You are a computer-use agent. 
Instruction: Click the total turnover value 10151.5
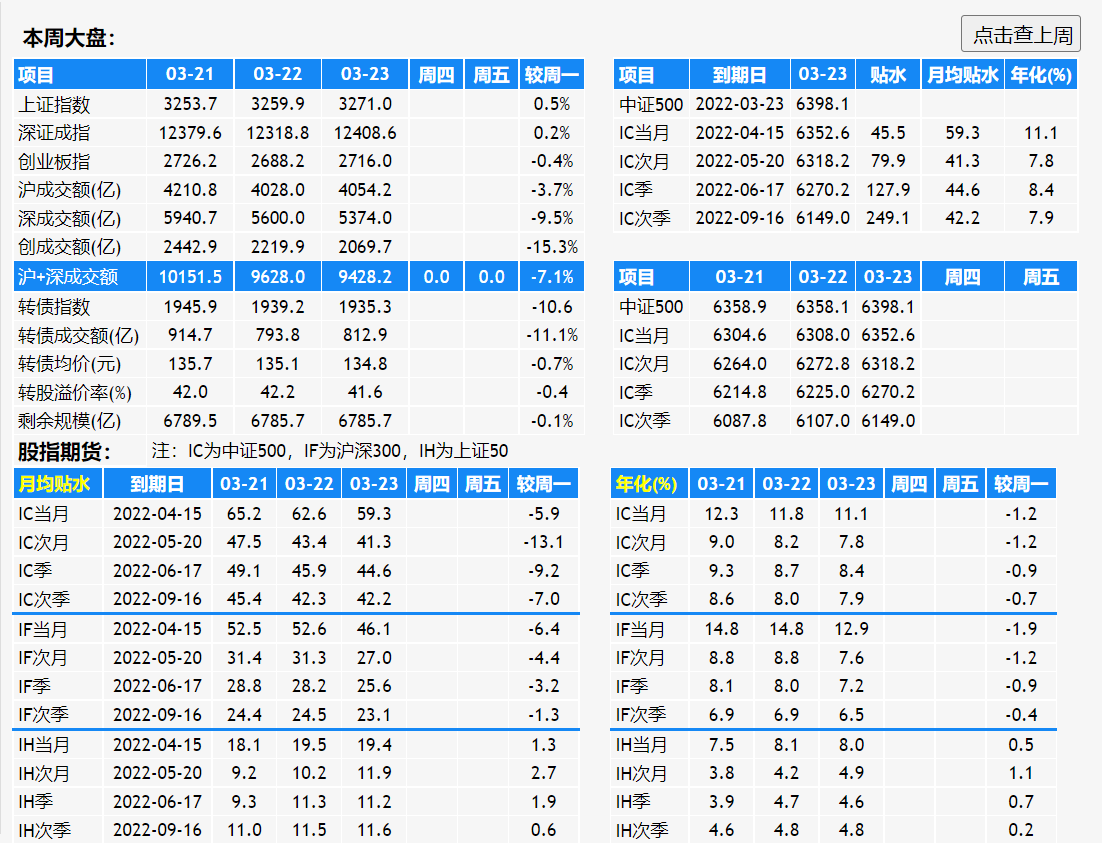coord(190,277)
